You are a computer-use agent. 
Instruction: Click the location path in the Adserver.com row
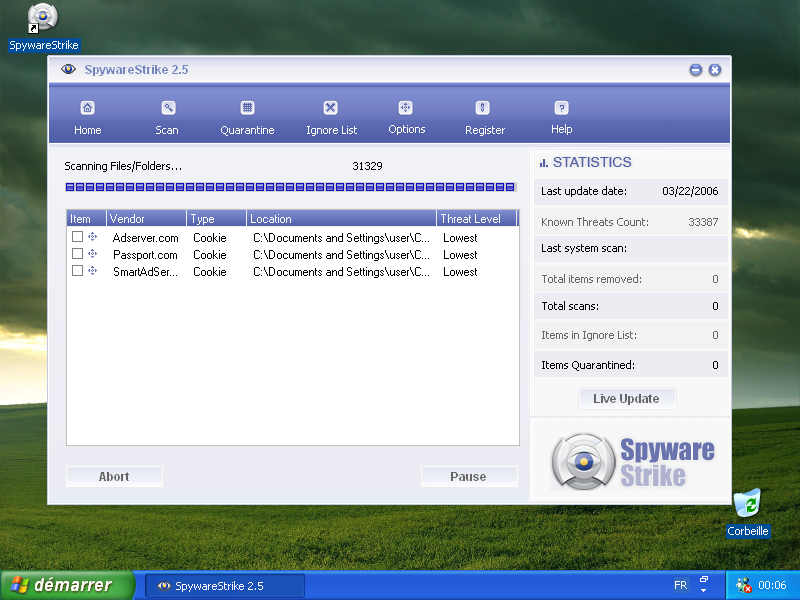point(341,238)
